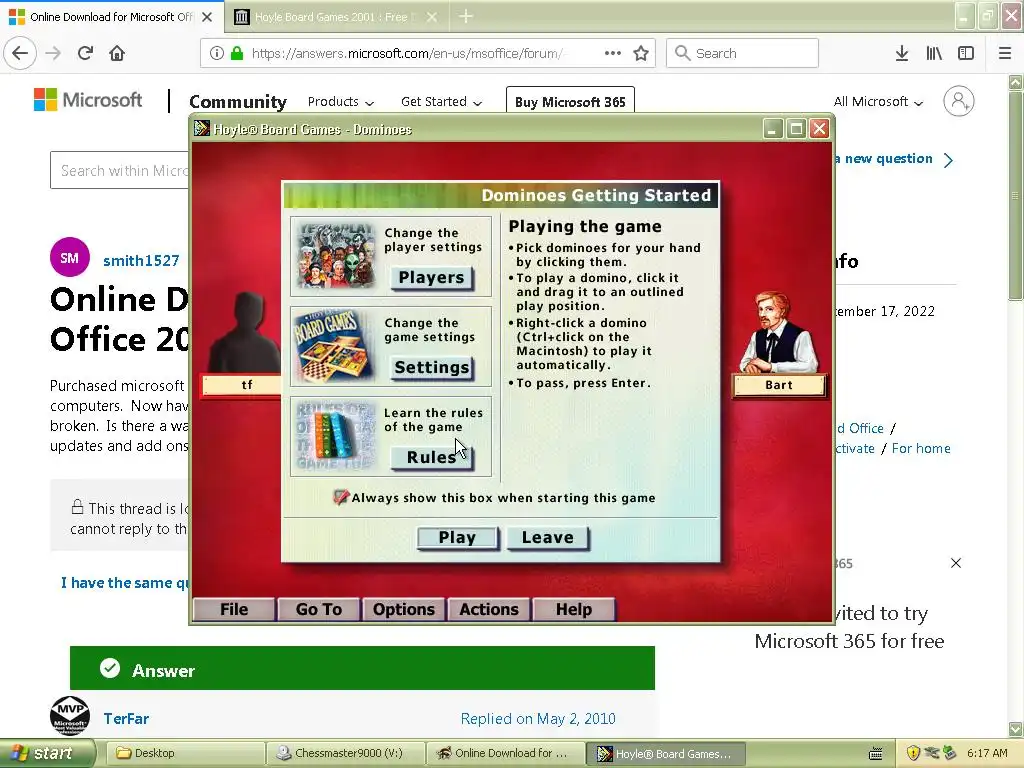Click the Bart name plate
The width and height of the screenshot is (1024, 768).
point(779,385)
